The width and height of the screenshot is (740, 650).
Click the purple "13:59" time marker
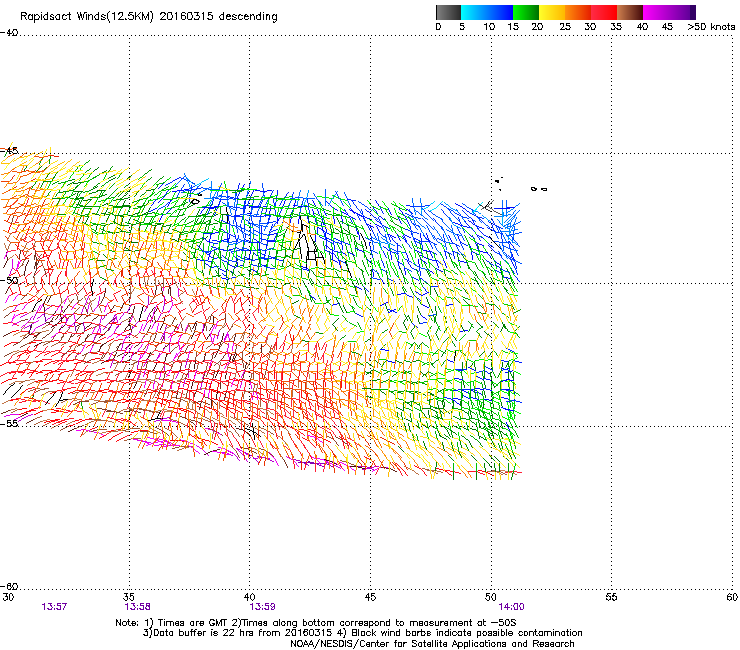pyautogui.click(x=262, y=607)
